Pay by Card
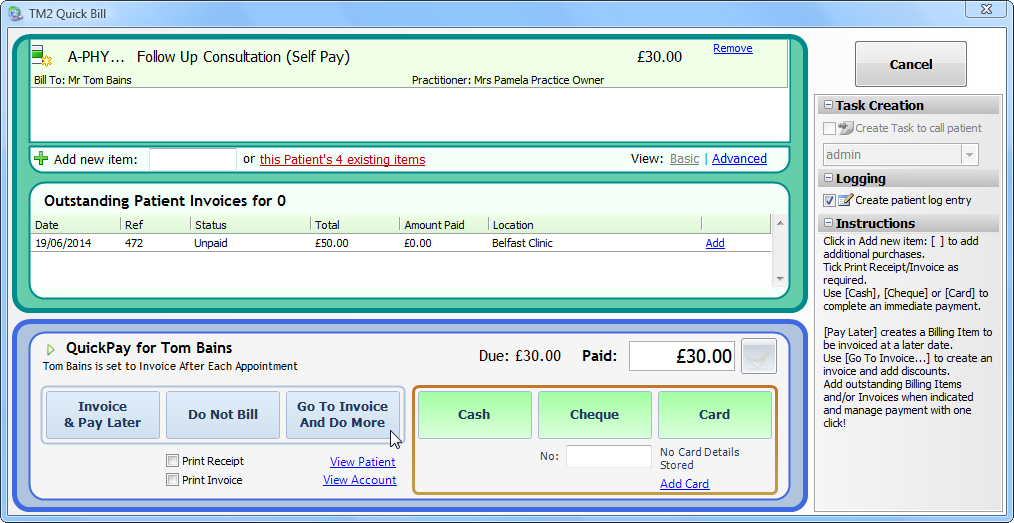Viewport: 1014px width, 523px height. tap(715, 414)
